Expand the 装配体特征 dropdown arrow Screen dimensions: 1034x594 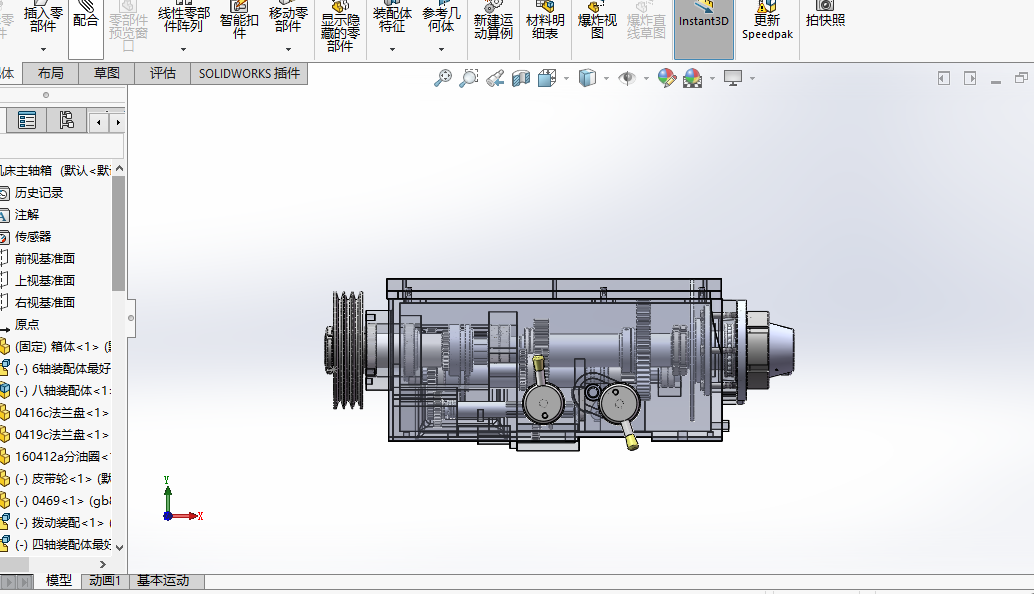pos(392,49)
